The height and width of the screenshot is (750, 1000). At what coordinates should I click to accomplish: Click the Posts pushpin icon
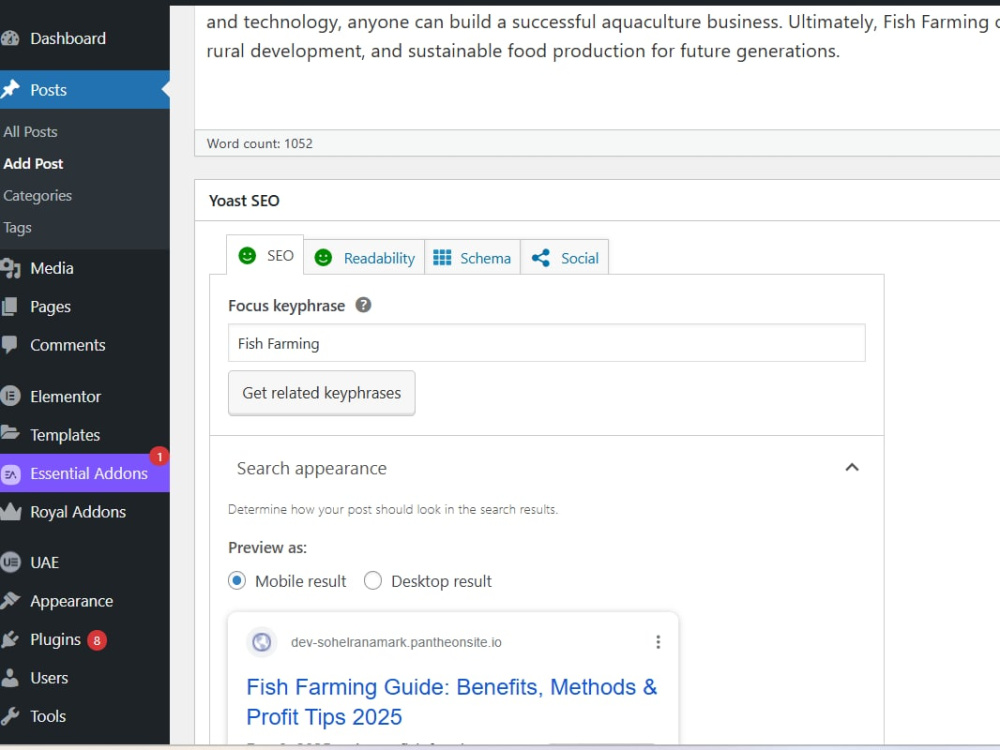point(10,89)
